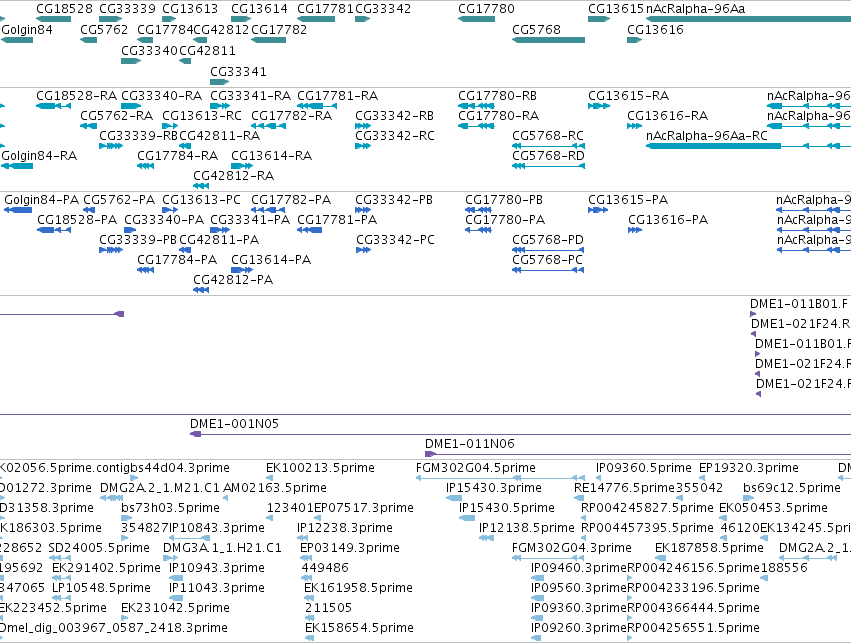851x643 pixels.
Task: Click the nAcRalpha-96Aa gene label
Action: pyautogui.click(x=695, y=9)
